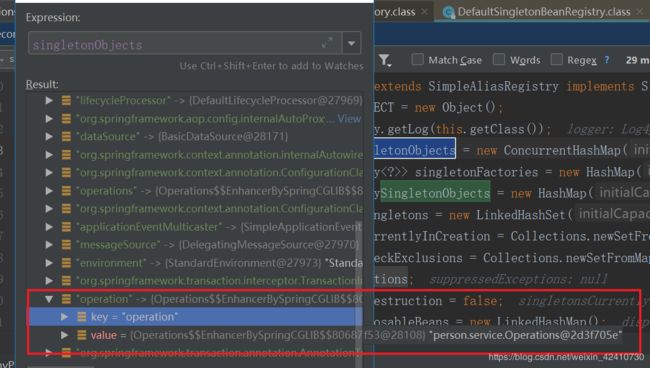Click the operations map entry icon

pyautogui.click(x=66, y=191)
